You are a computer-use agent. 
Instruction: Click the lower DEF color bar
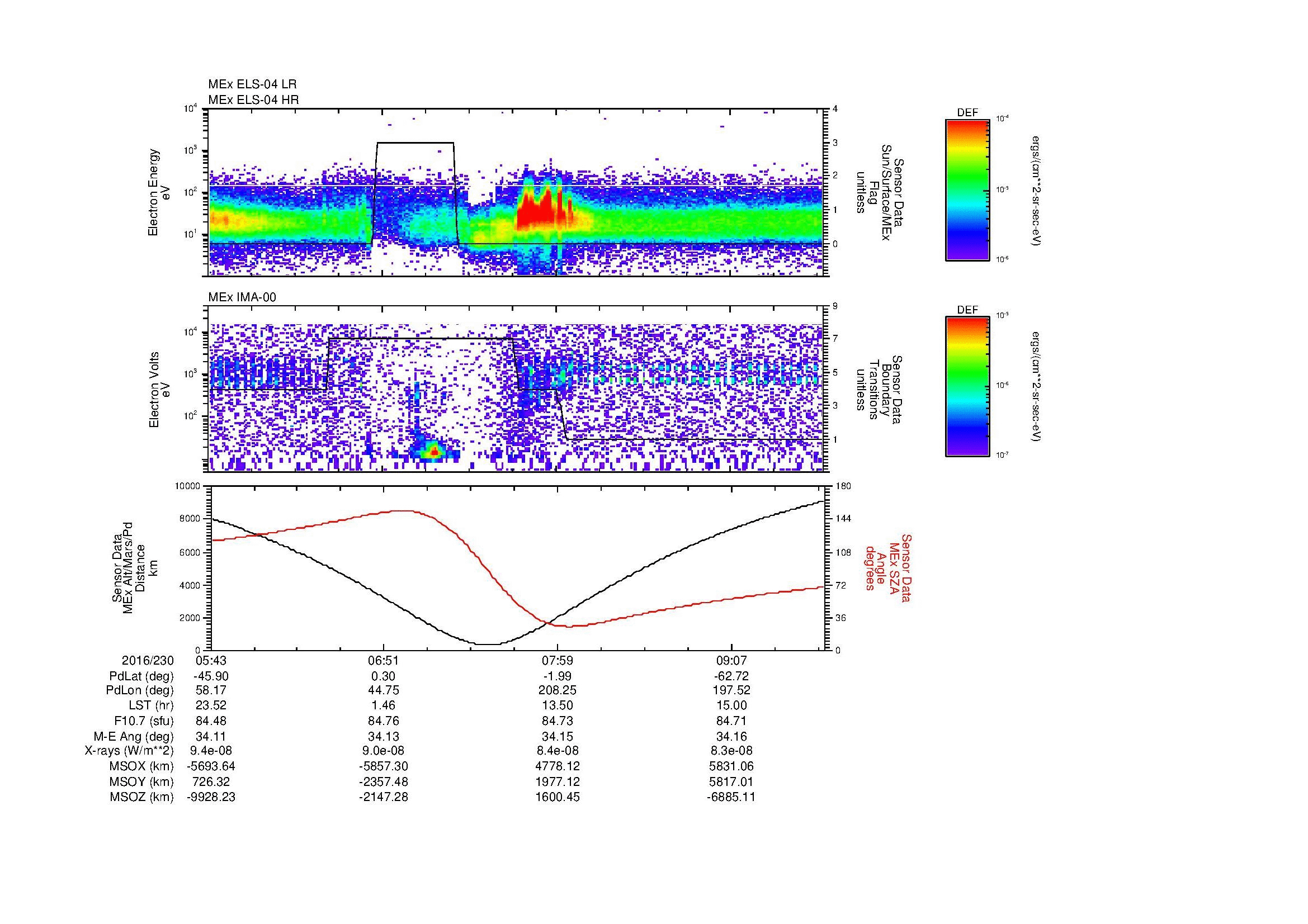pos(967,387)
